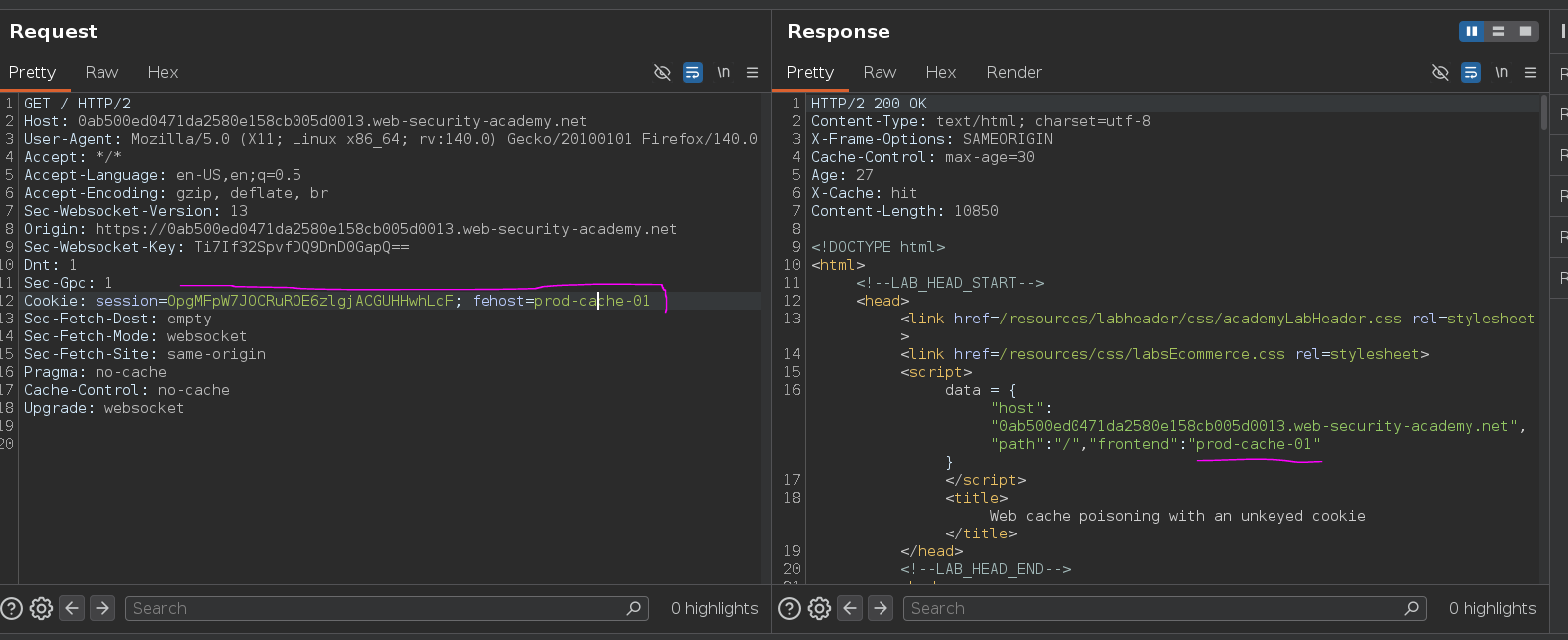This screenshot has height=640, width=1568.
Task: Switch Request view to Pretty tab
Action: pyautogui.click(x=32, y=72)
